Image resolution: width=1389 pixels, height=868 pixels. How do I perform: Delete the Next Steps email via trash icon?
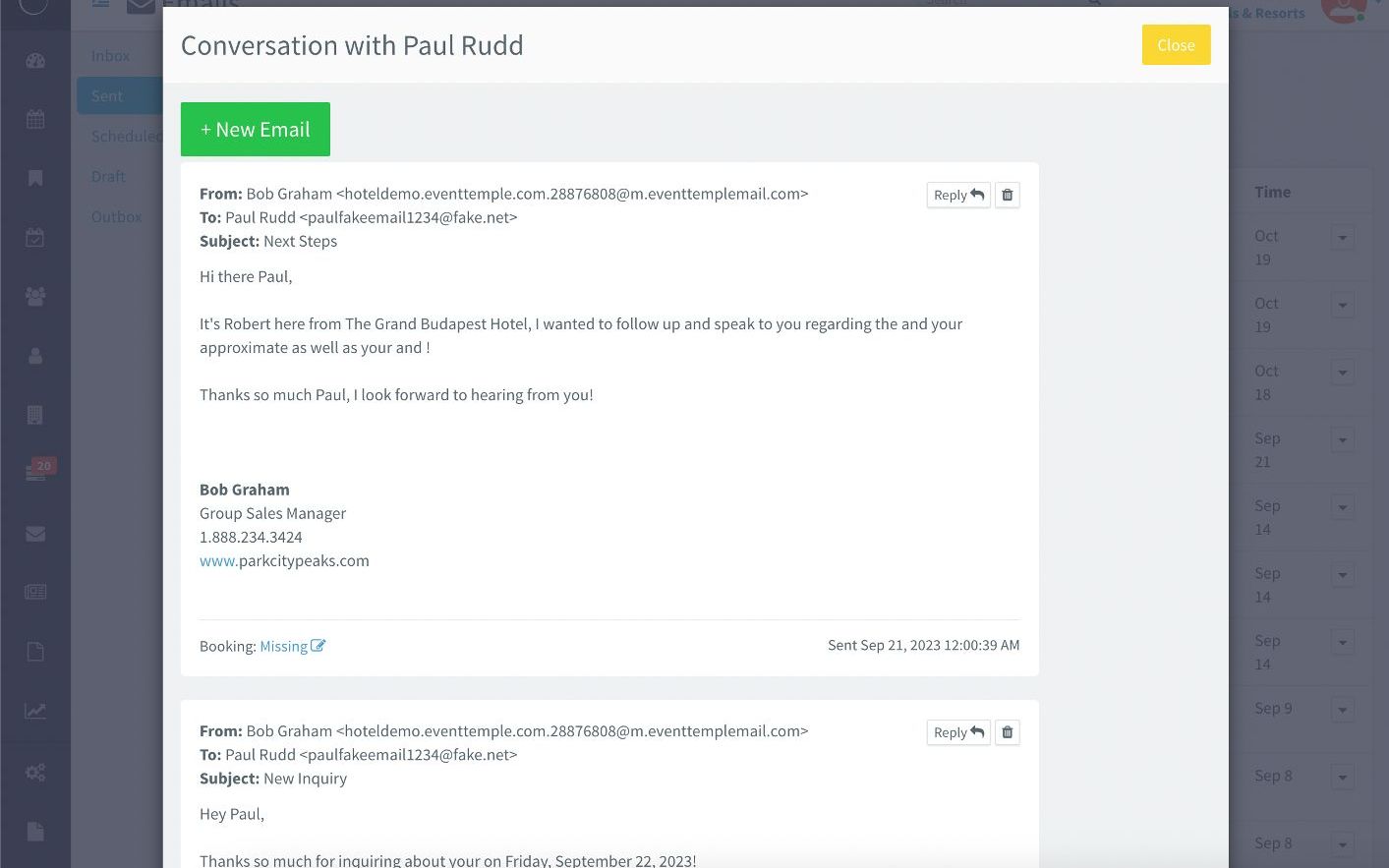(x=1007, y=195)
